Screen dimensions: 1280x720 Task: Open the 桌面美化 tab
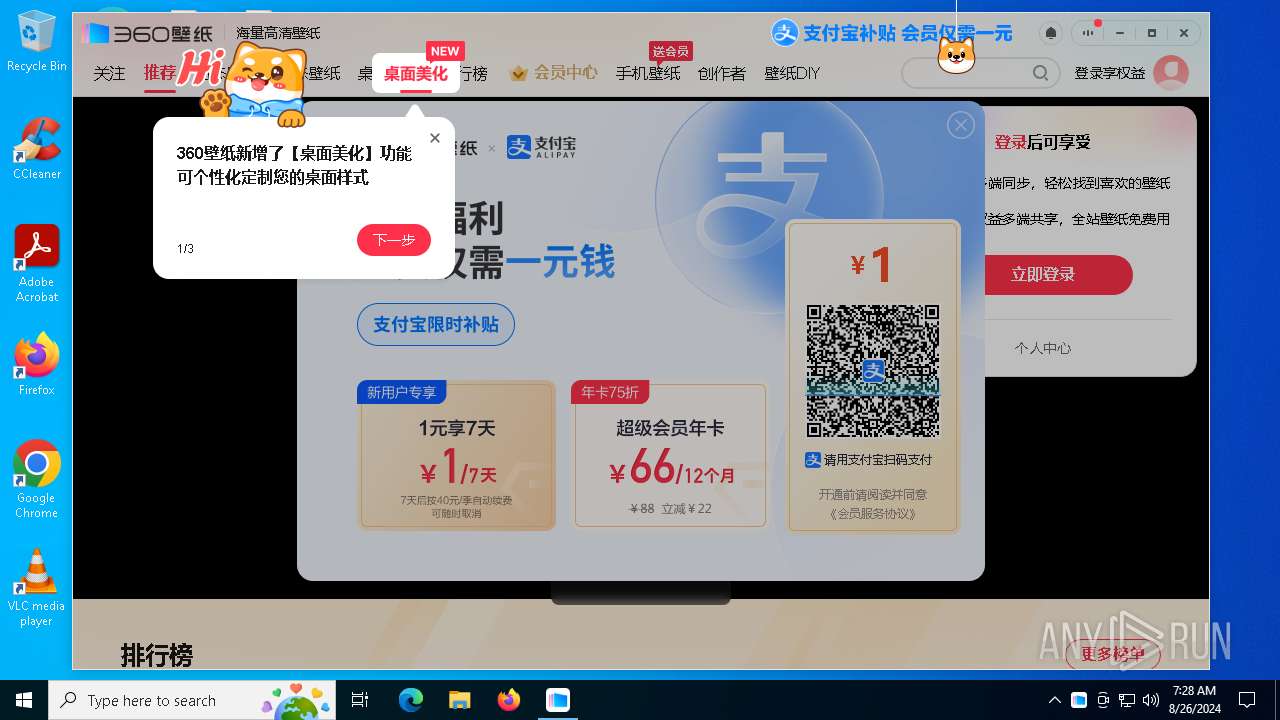tap(416, 73)
